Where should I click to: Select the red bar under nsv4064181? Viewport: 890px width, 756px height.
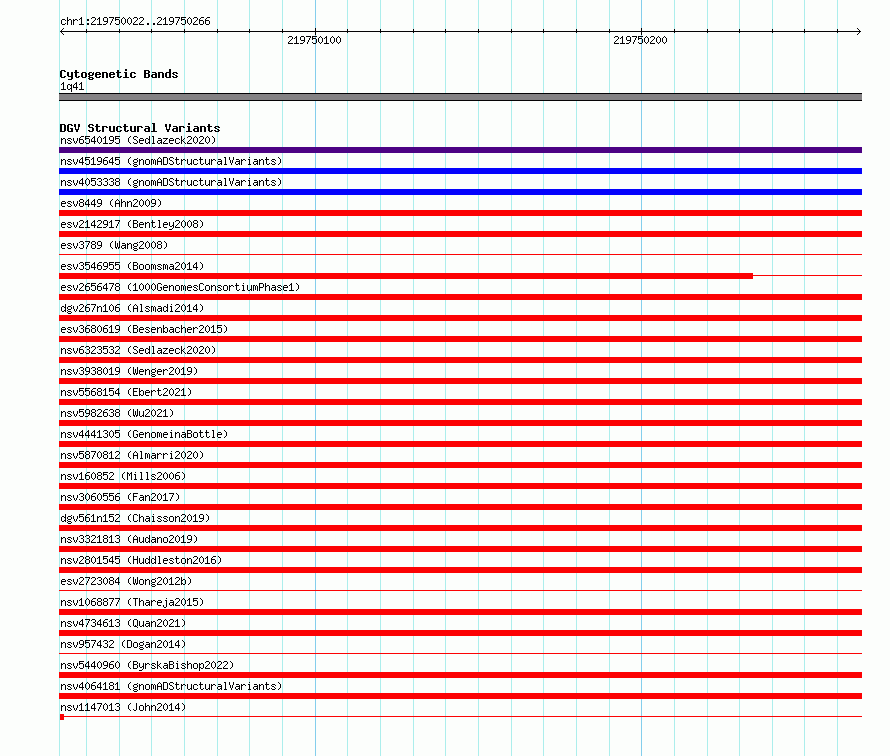(x=460, y=696)
